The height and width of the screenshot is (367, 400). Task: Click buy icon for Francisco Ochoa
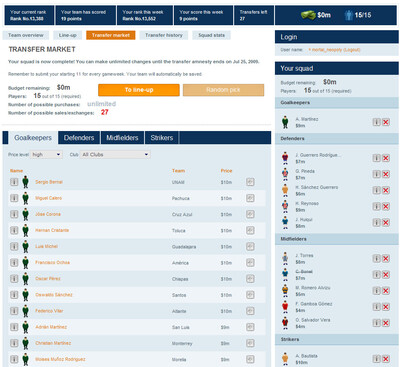pyautogui.click(x=250, y=263)
